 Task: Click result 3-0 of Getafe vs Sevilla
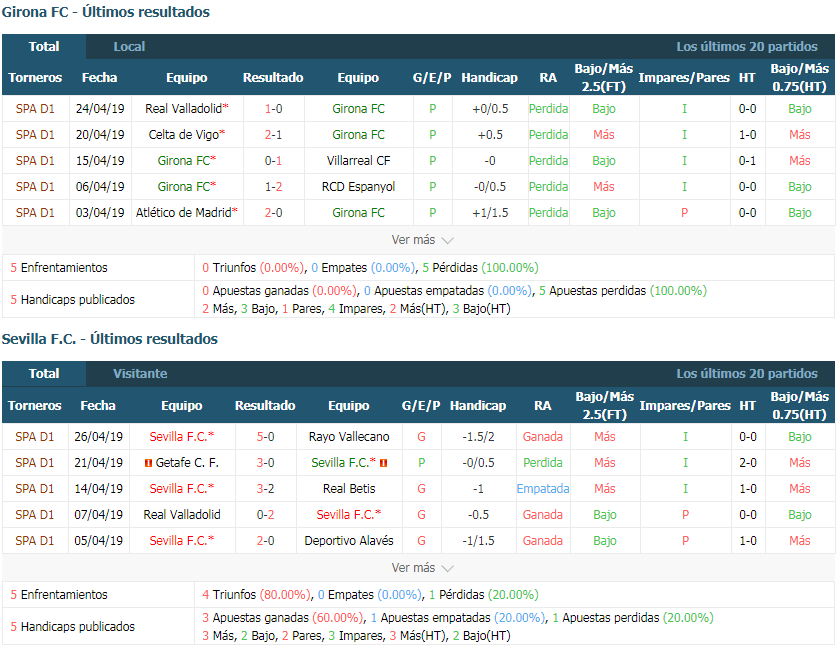[266, 463]
